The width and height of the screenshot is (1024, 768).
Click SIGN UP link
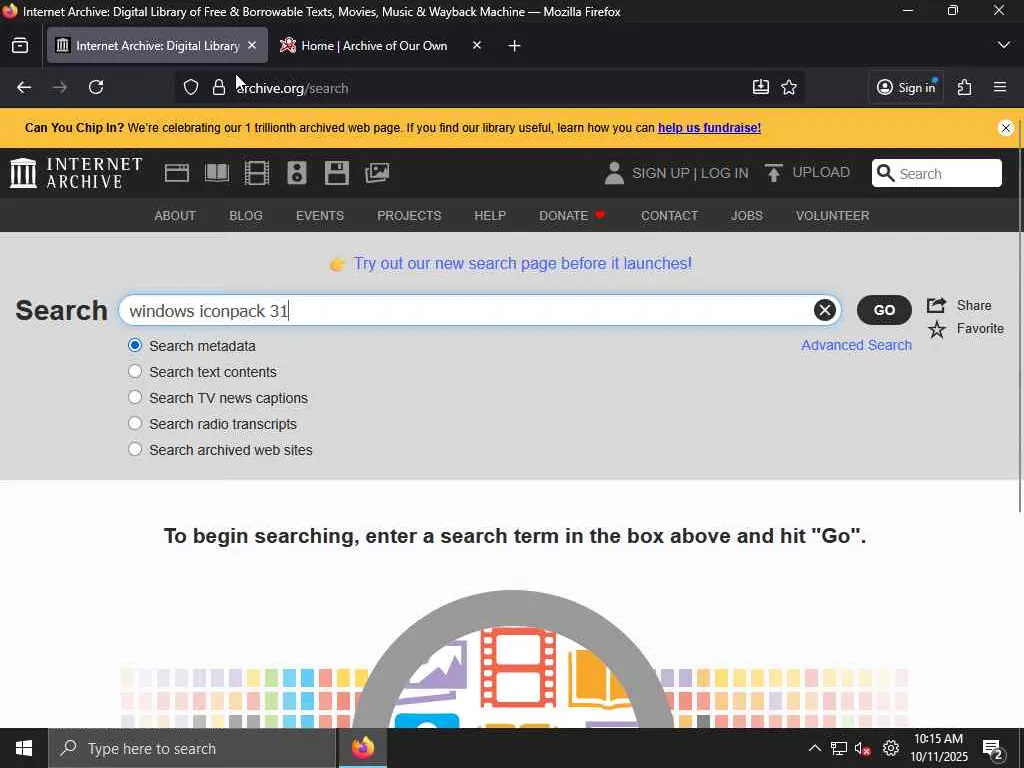(x=660, y=173)
